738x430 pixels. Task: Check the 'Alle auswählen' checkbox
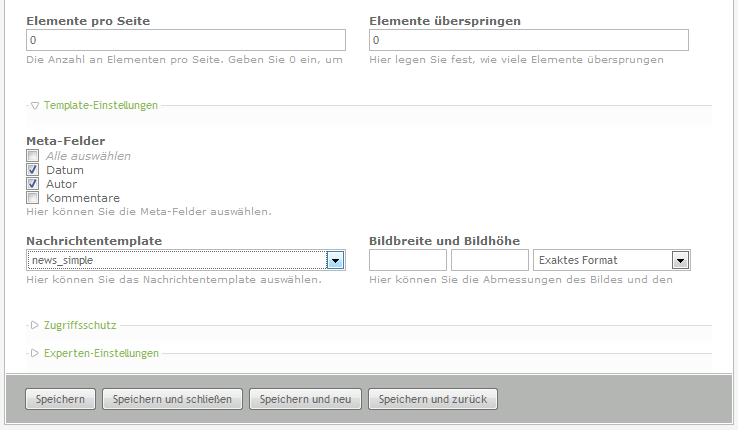(x=32, y=156)
